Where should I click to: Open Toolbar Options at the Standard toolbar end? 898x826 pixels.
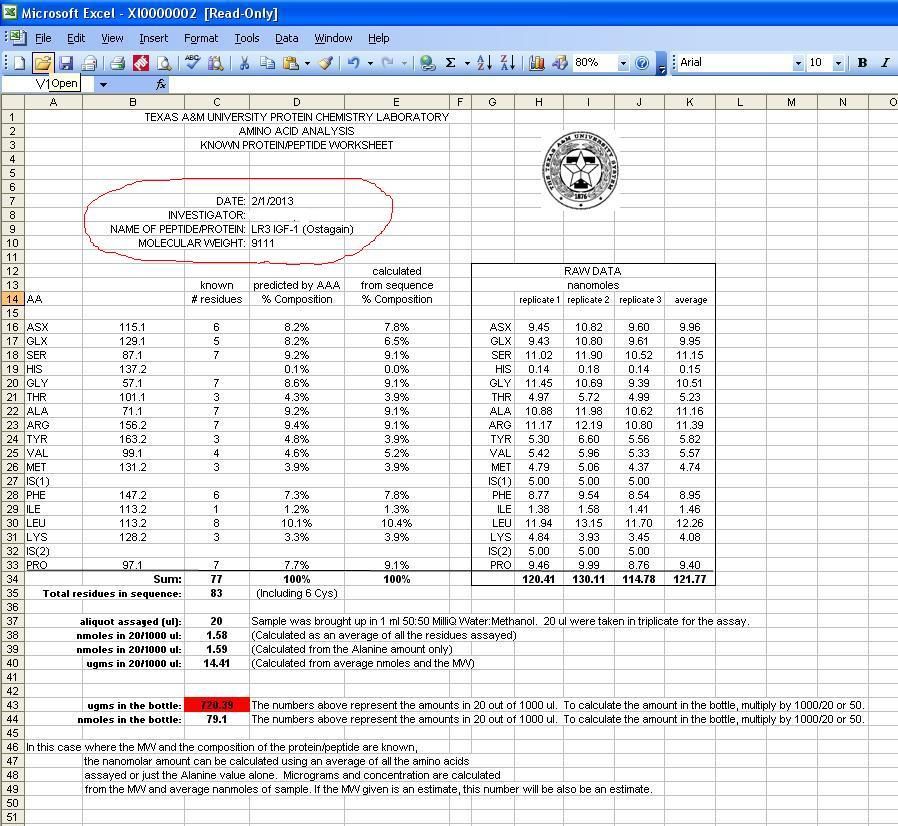[x=661, y=63]
